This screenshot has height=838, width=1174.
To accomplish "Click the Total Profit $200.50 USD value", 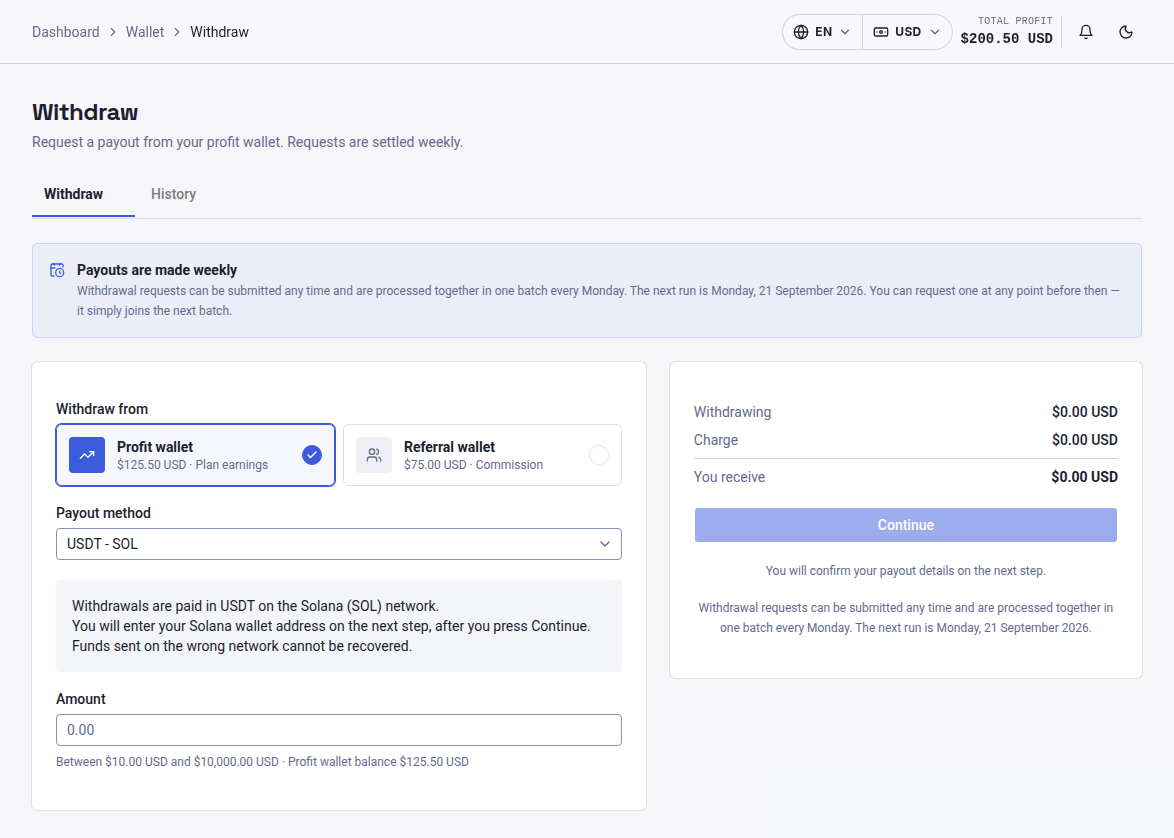I will tap(1006, 38).
